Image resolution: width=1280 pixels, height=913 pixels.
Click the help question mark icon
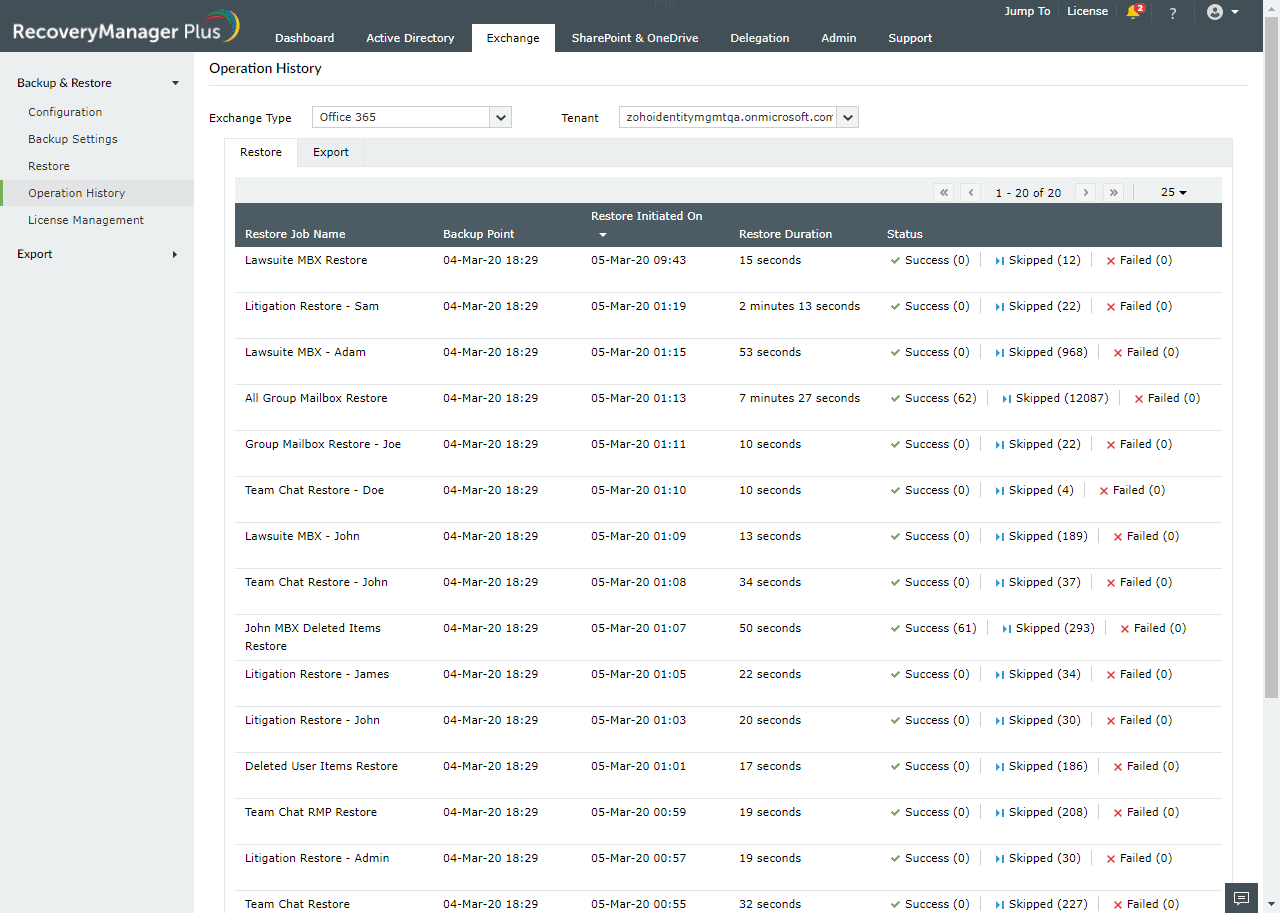[x=1173, y=13]
